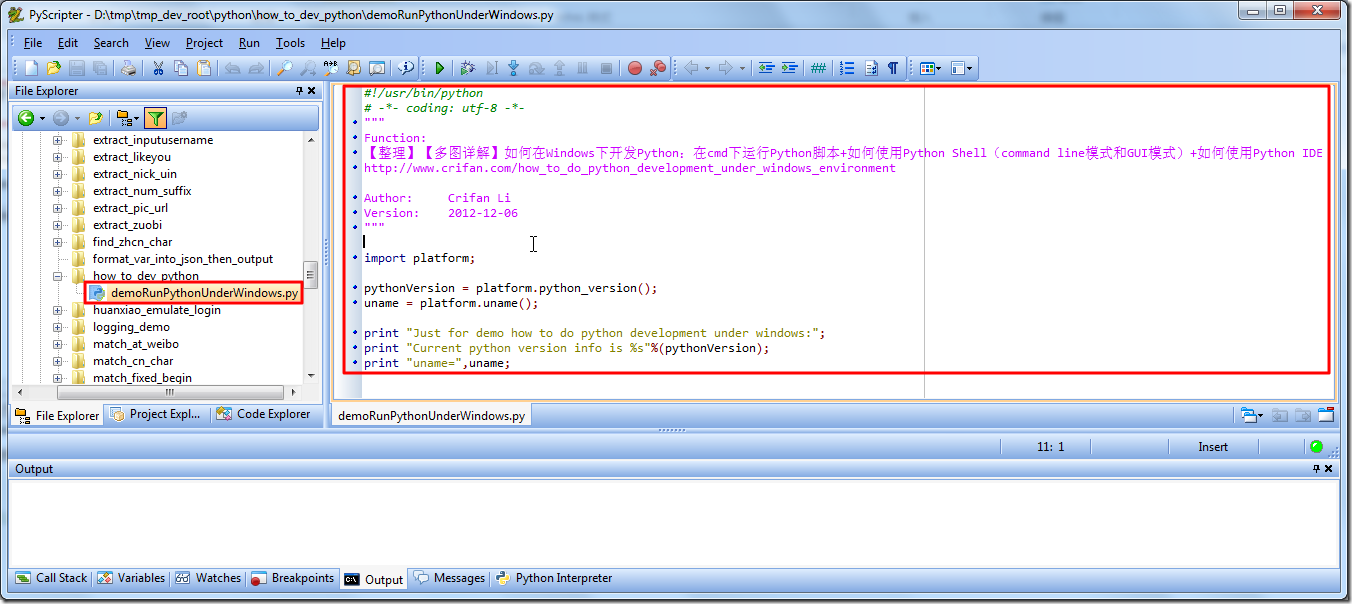Print the file with the printer icon

(128, 68)
